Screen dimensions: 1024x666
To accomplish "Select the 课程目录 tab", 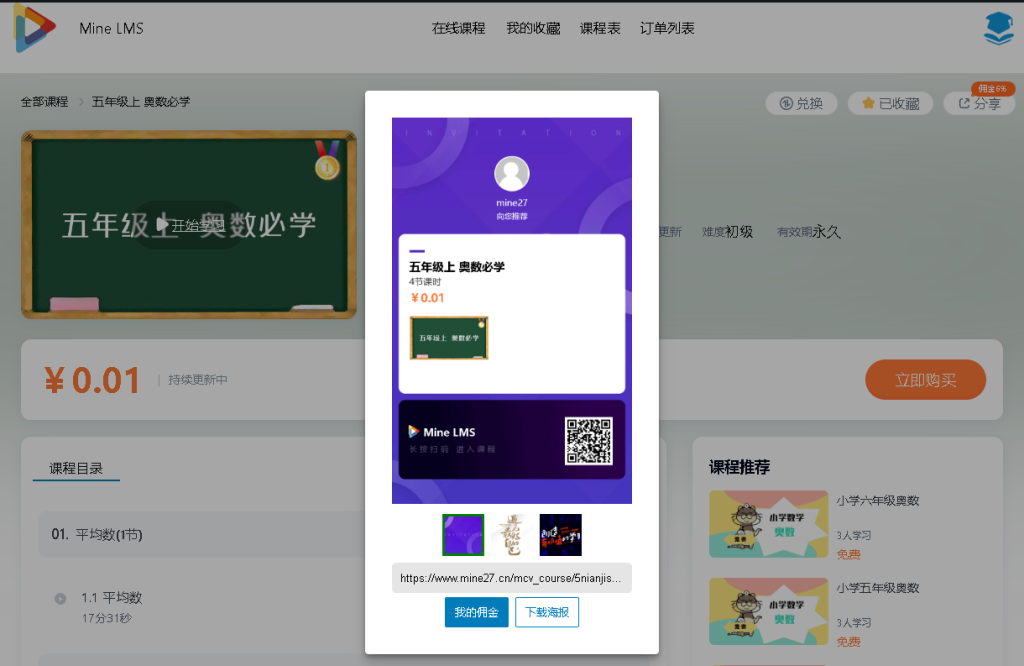I will pos(76,468).
